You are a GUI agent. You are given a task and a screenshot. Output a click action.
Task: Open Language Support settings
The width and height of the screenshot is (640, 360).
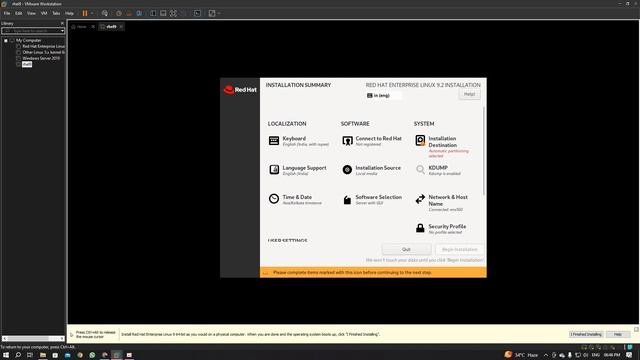click(x=298, y=170)
